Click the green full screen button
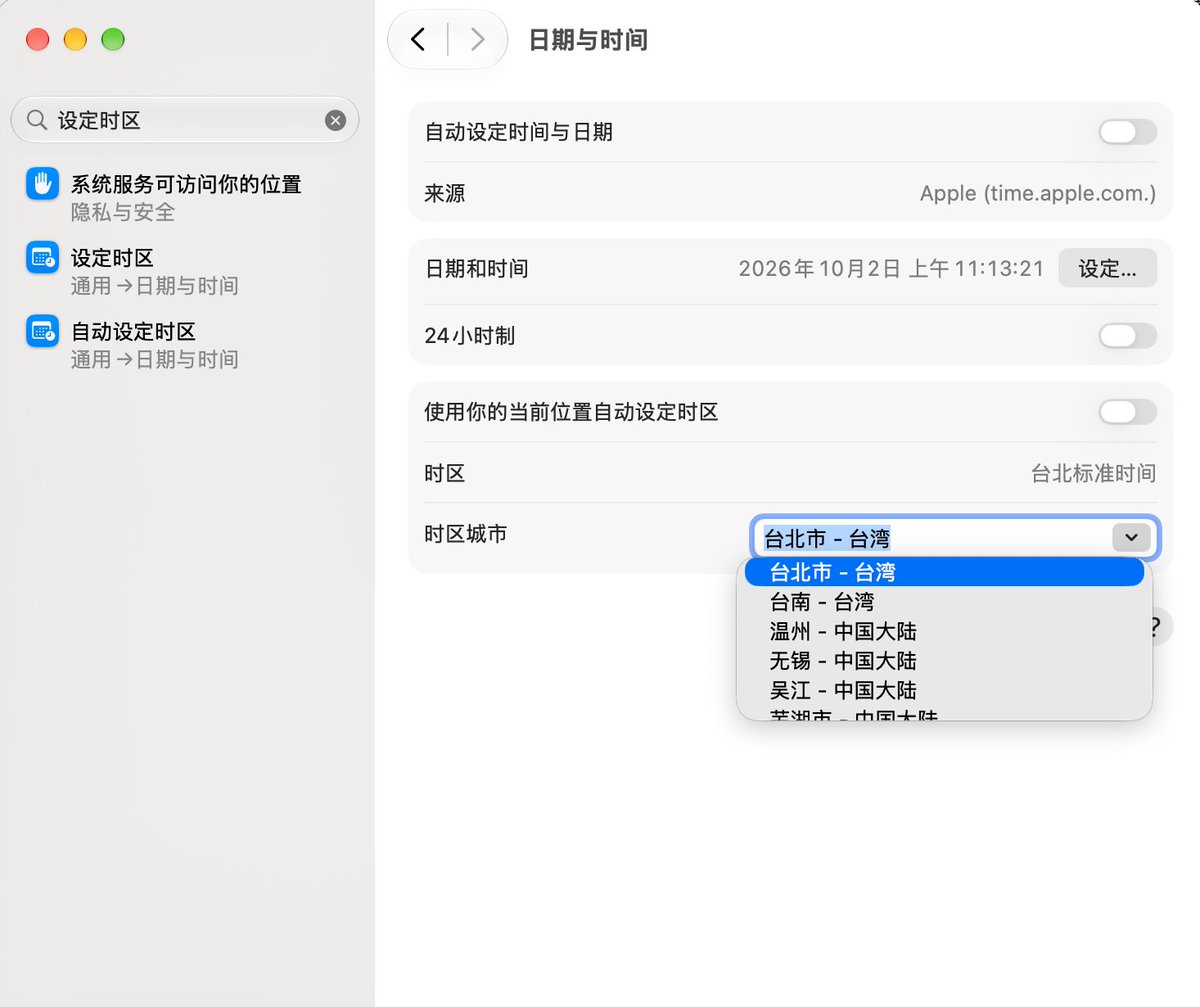1200x1007 pixels. coord(113,40)
